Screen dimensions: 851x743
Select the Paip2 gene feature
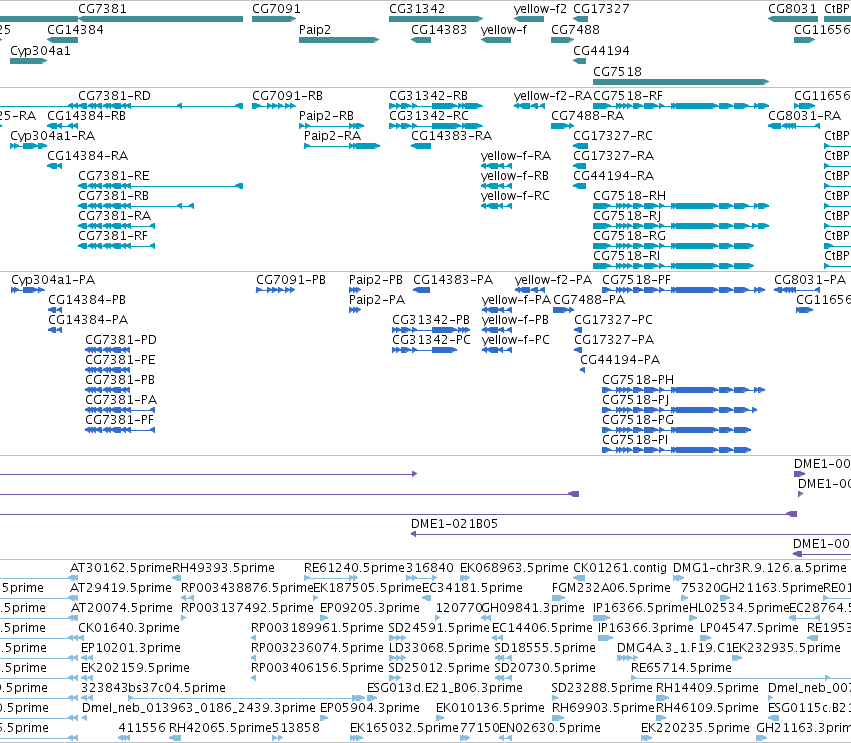pos(339,40)
